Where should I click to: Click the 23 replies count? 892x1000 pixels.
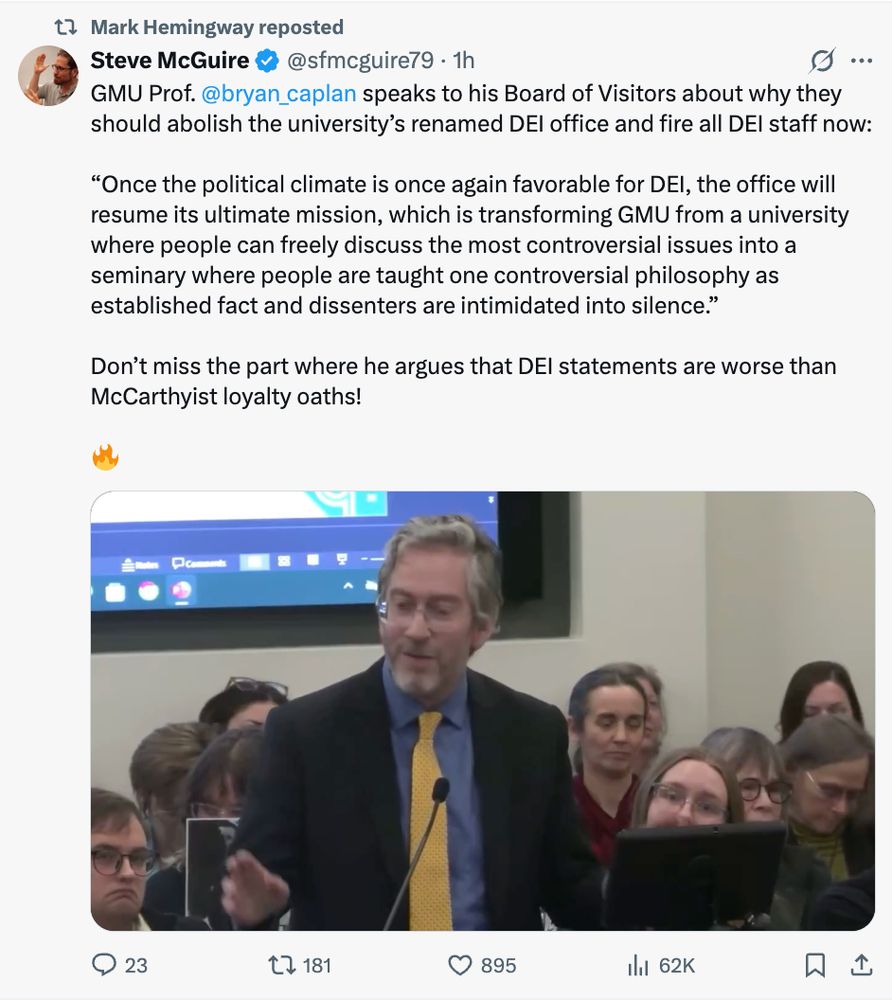[x=136, y=965]
